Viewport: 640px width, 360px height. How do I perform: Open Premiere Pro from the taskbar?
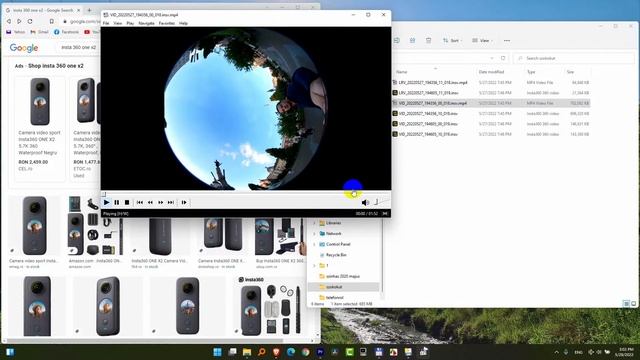pyautogui.click(x=320, y=352)
